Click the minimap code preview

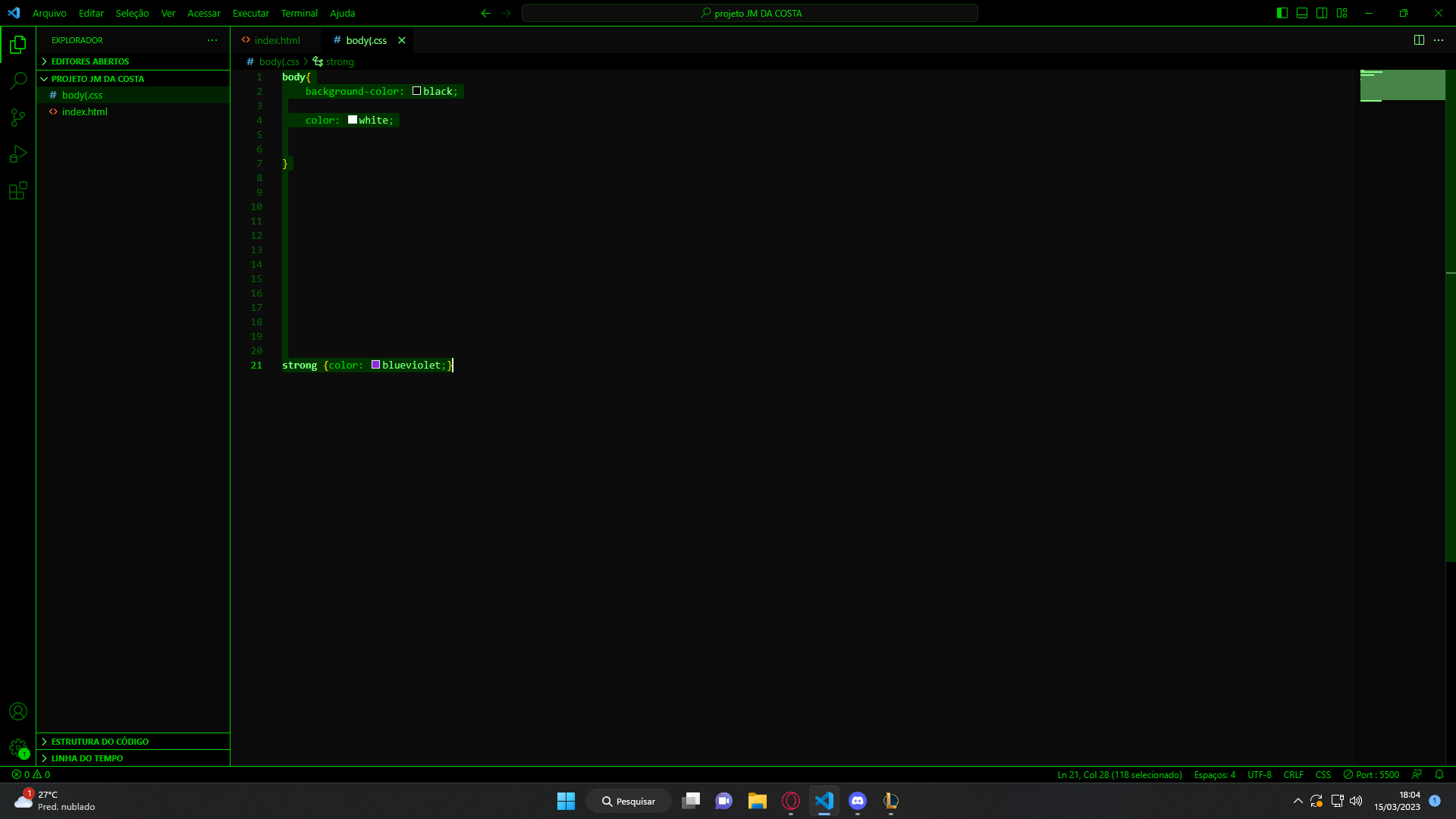point(1402,86)
